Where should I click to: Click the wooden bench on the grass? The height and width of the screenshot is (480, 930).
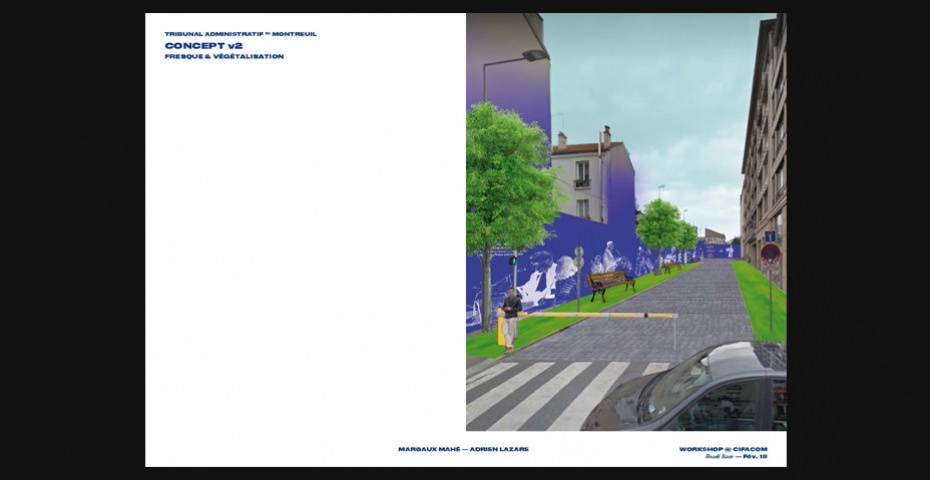click(x=610, y=282)
